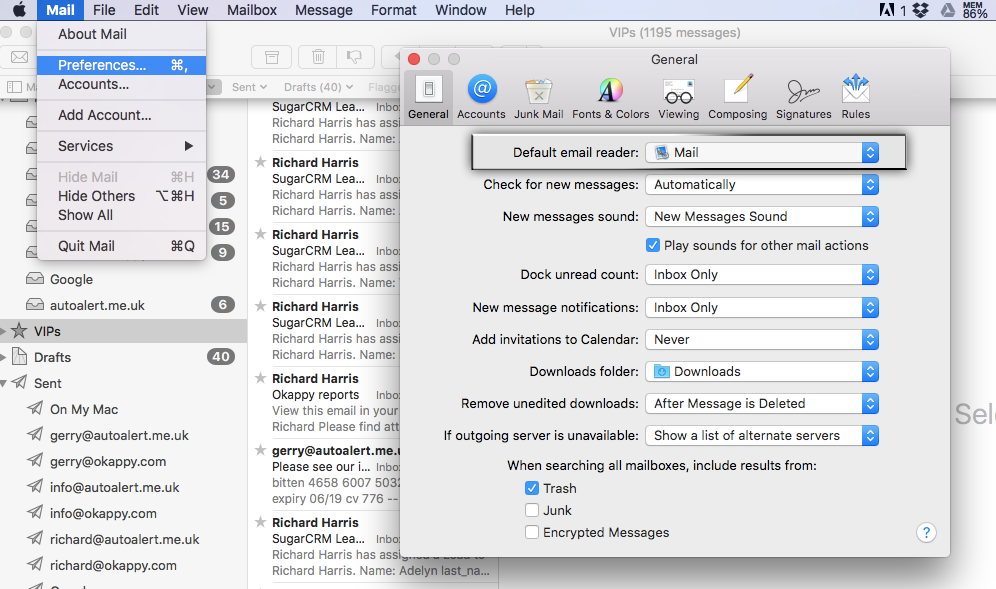
Task: Click the Sent favorites bar button
Action: tap(249, 87)
